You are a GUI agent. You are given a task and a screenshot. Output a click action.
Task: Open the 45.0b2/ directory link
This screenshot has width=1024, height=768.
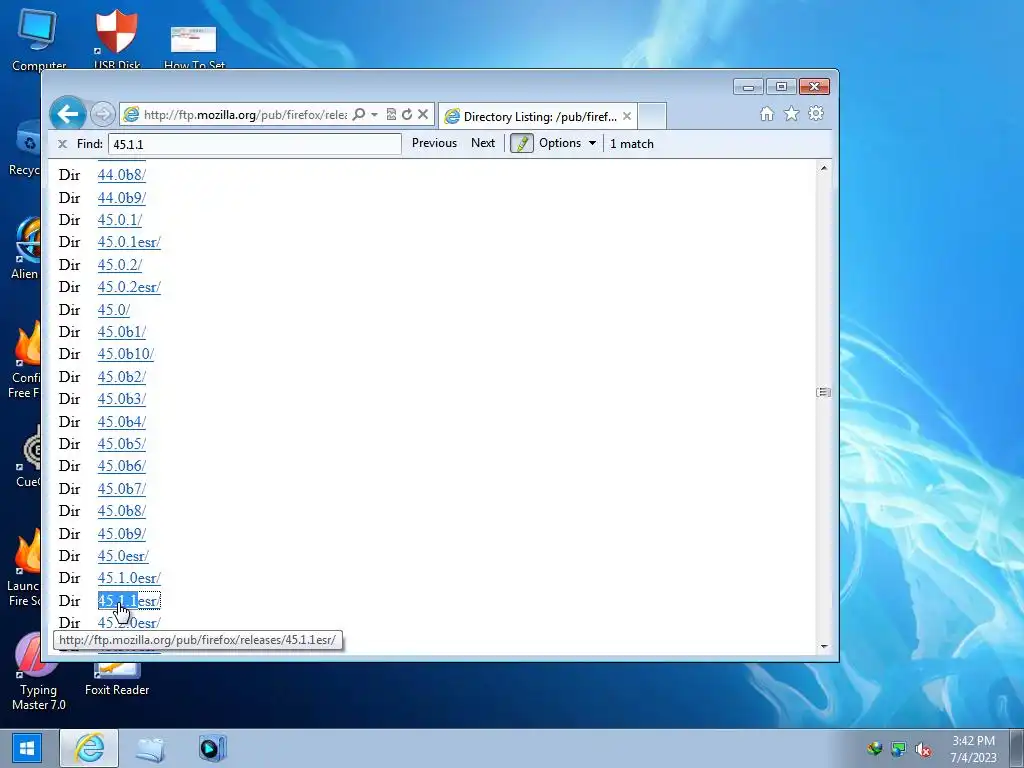click(121, 377)
